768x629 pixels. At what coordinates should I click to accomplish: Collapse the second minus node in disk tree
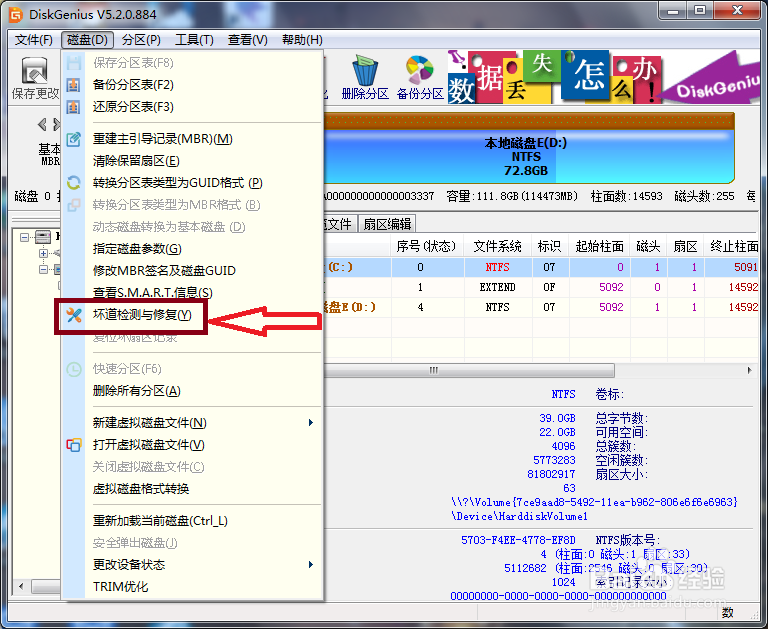coord(44,269)
